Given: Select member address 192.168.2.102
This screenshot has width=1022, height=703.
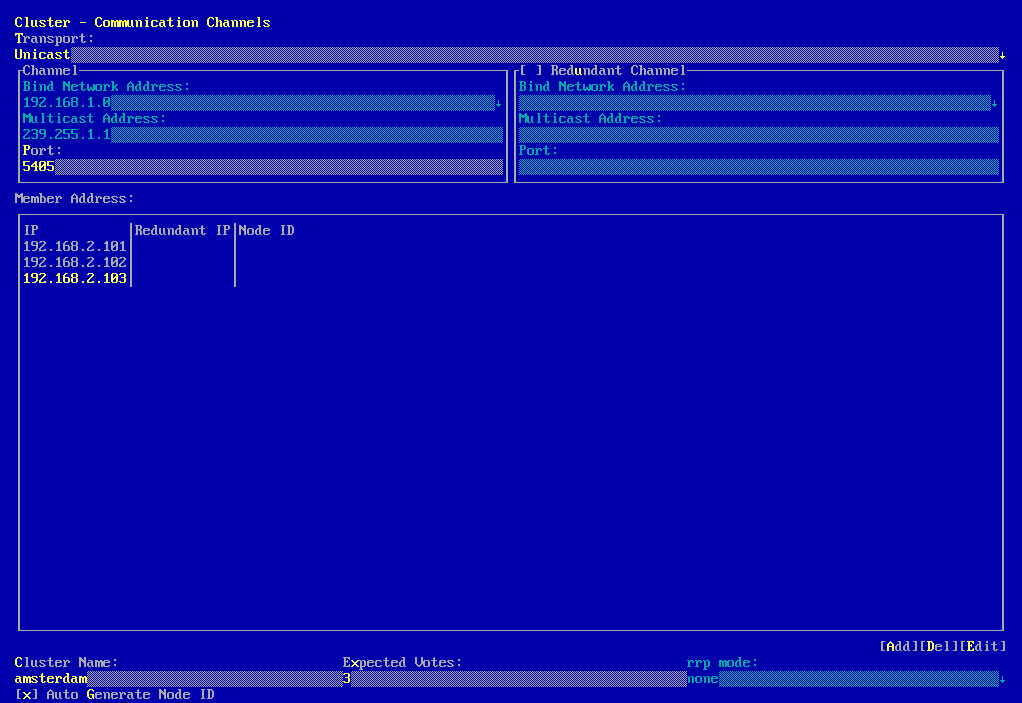Looking at the screenshot, I should 75,263.
